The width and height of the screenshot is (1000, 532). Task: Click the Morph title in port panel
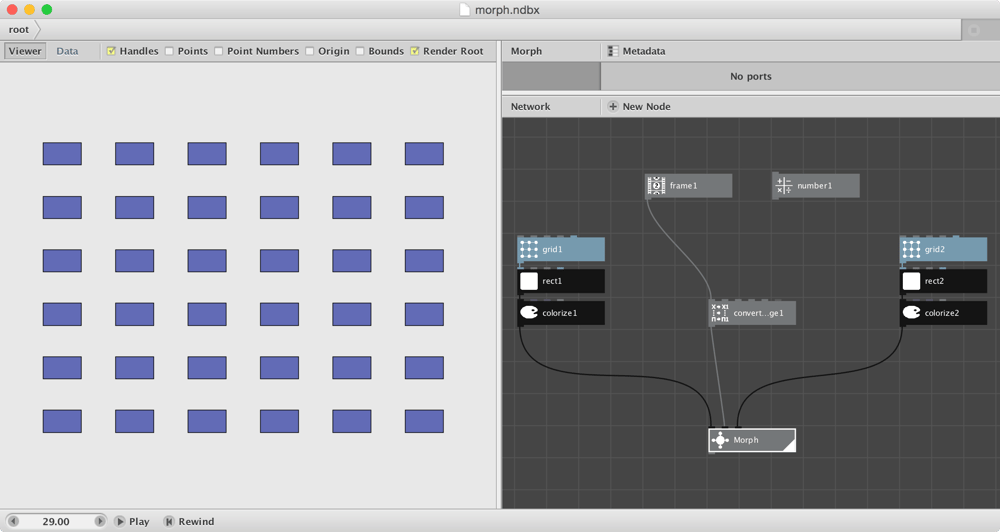(x=526, y=51)
